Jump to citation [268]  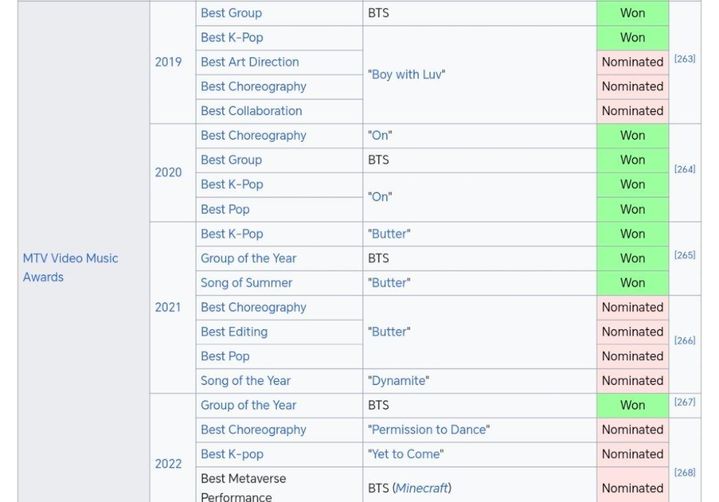click(685, 473)
